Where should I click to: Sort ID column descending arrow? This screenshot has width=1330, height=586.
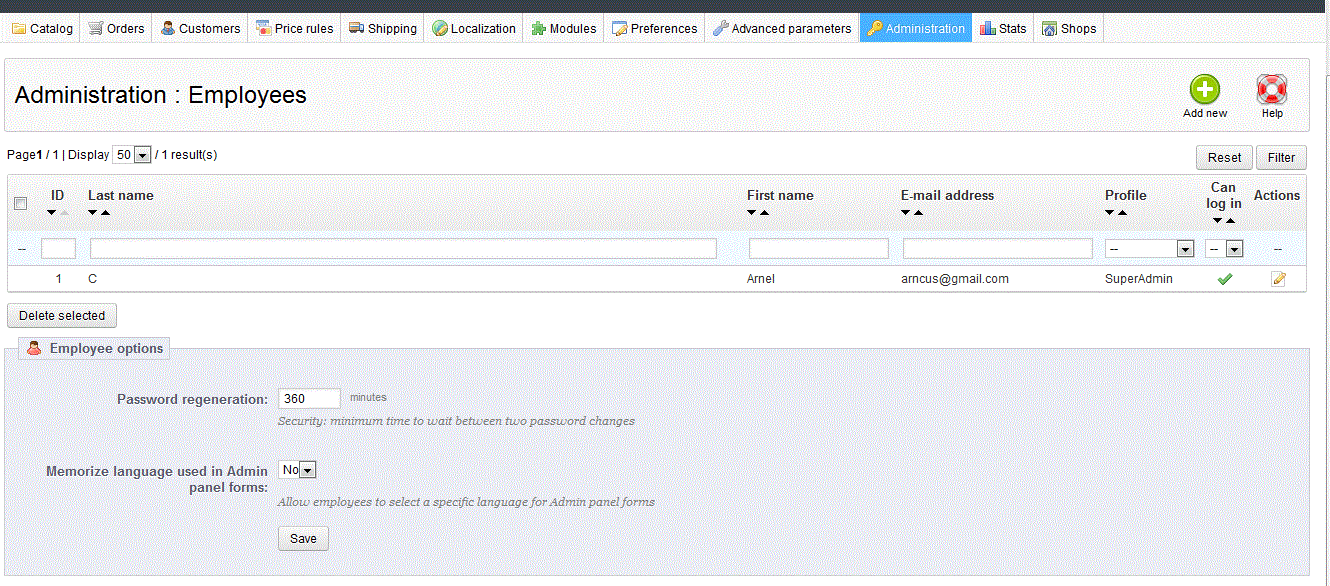52,213
